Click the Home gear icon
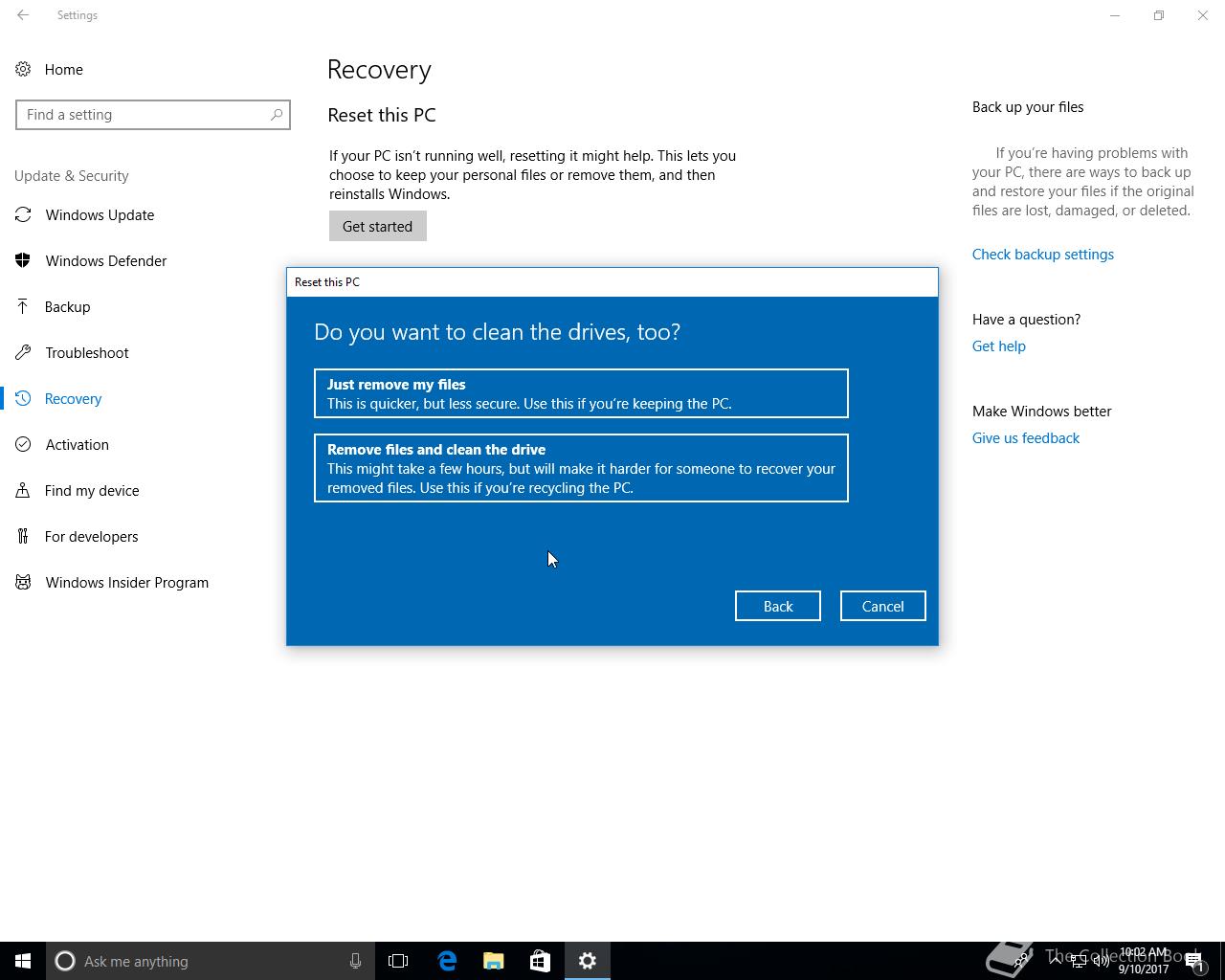 pos(23,69)
